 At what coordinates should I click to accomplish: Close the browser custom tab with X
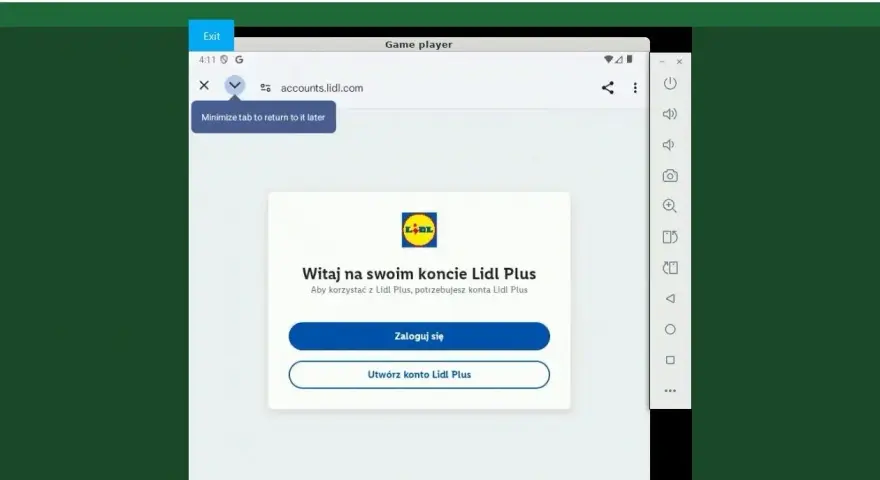(x=204, y=85)
